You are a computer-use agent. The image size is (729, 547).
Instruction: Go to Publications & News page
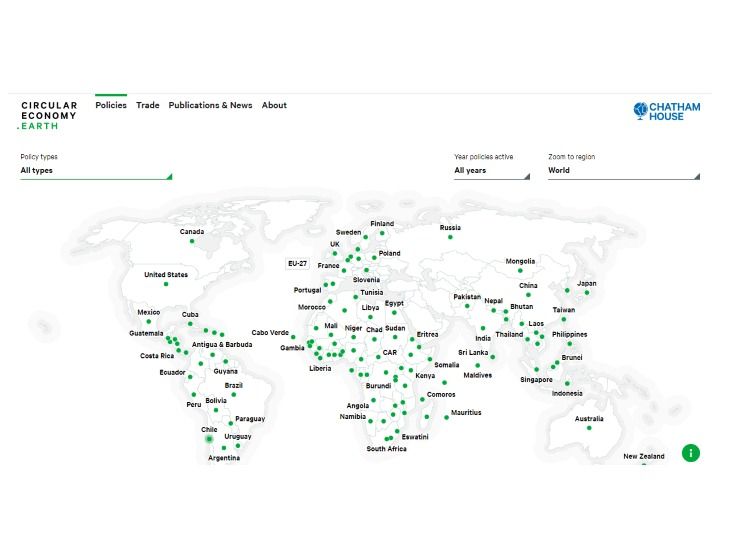210,105
